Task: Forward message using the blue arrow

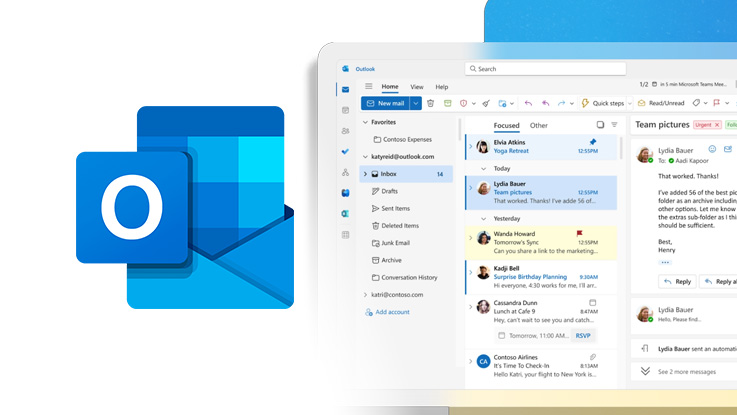Action: click(x=561, y=103)
